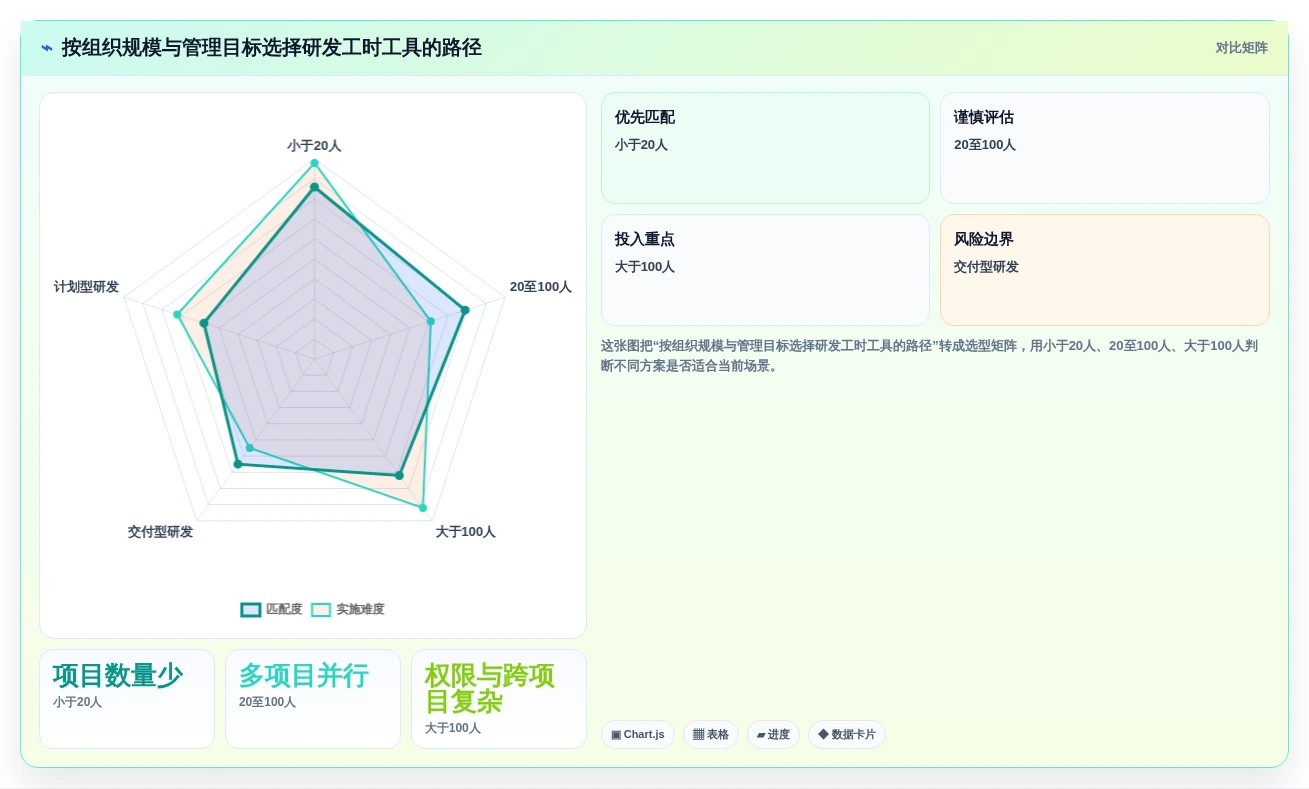Select the 权限与跨项目复杂 stat card

point(499,699)
